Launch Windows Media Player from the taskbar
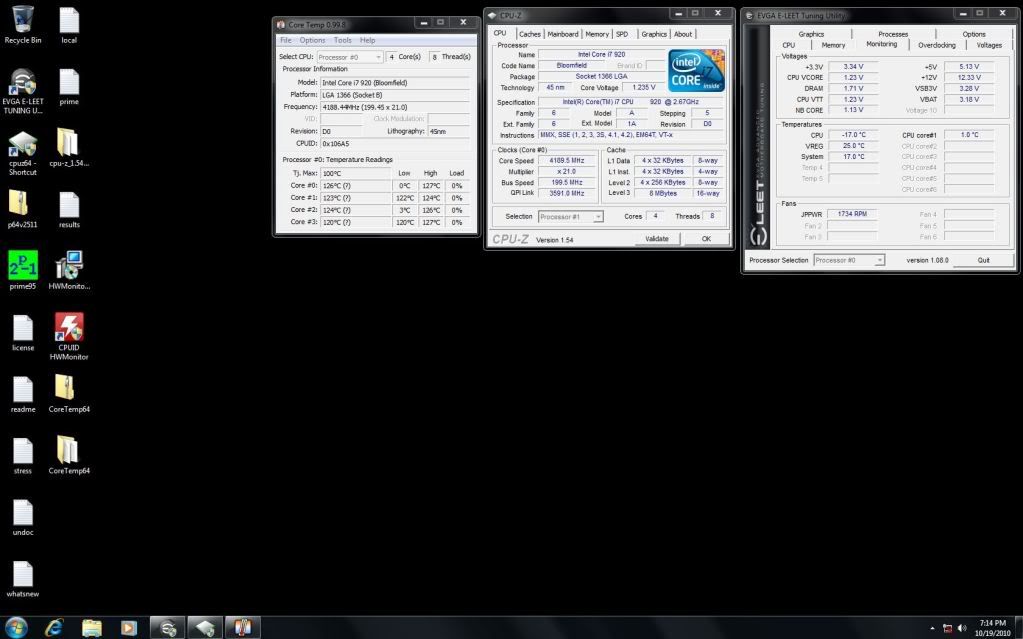The image size is (1023, 639). [129, 628]
